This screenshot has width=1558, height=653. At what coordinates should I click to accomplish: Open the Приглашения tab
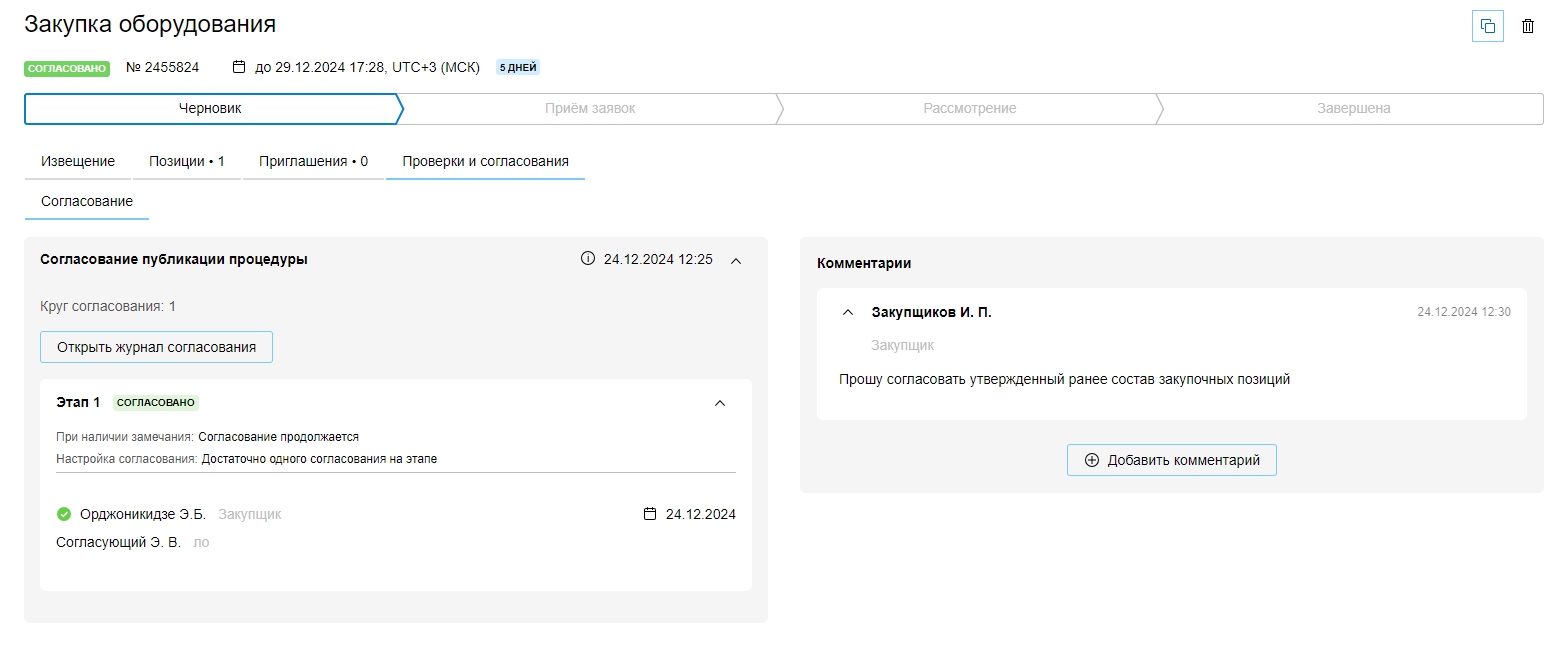pos(313,161)
